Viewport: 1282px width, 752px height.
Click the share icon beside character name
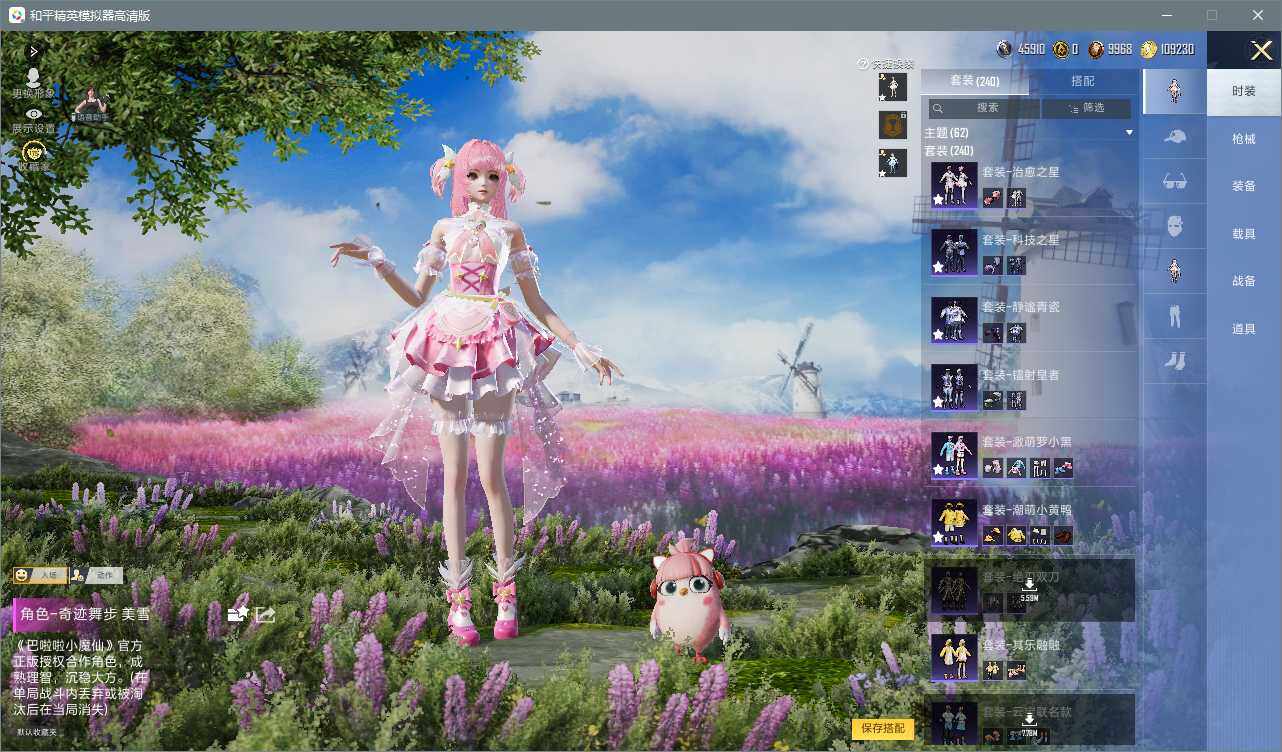click(x=265, y=614)
